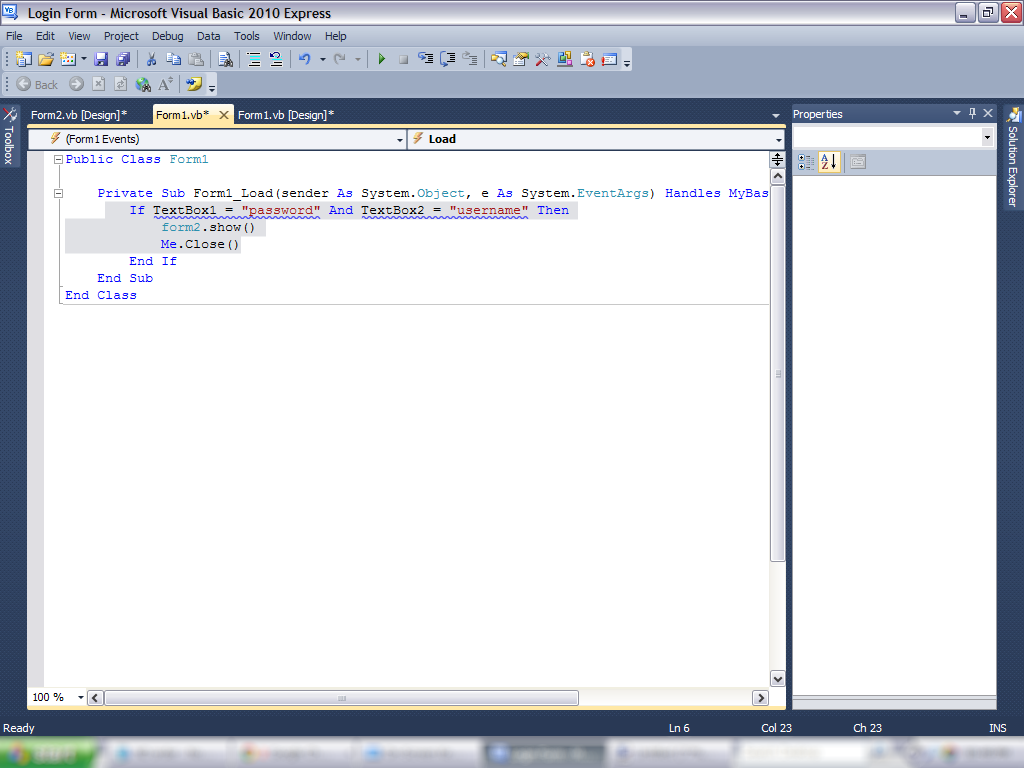Open the Error List toolbar icon
The height and width of the screenshot is (768, 1024).
pos(587,60)
